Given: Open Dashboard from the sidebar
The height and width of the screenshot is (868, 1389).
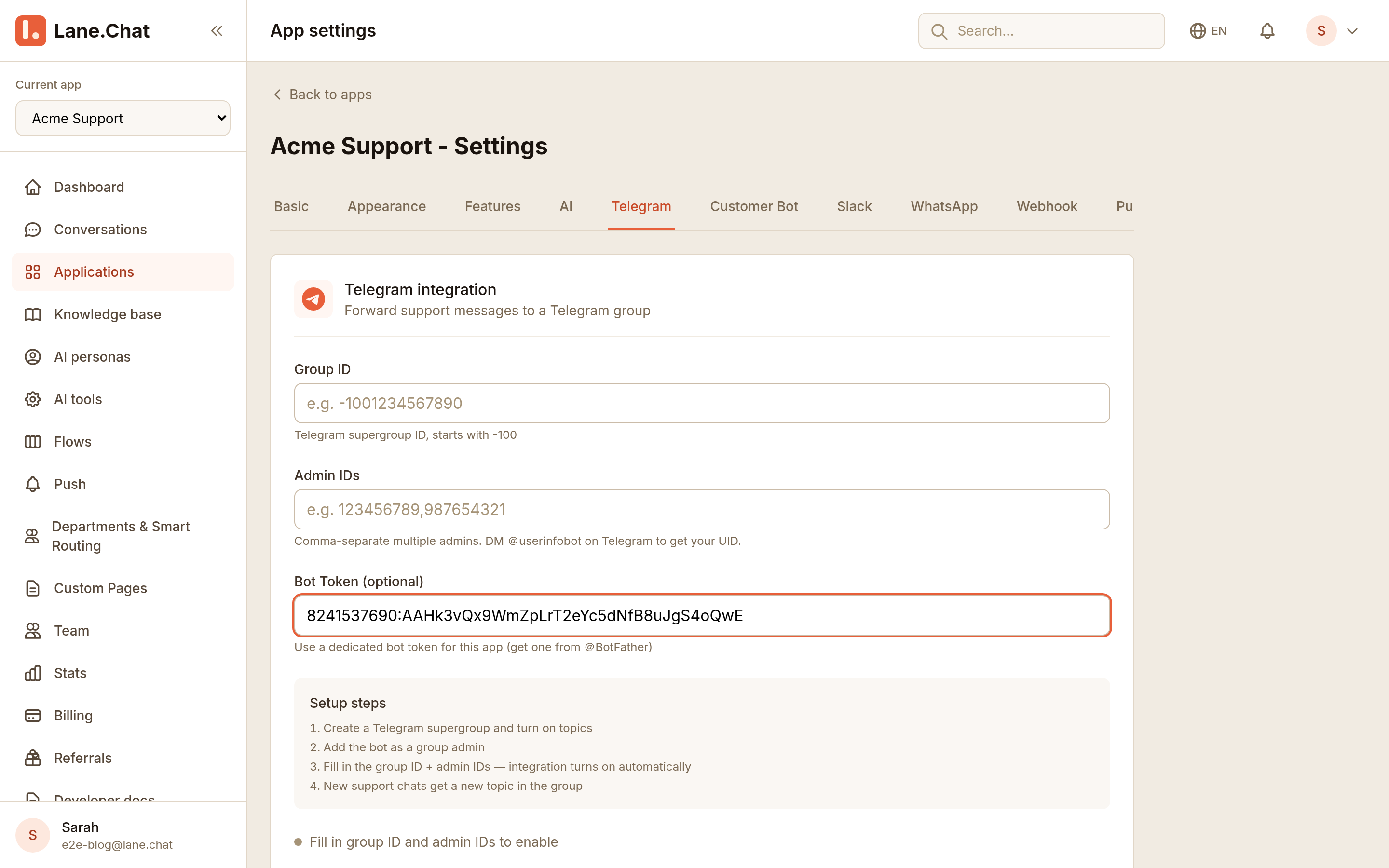Looking at the screenshot, I should coord(123,187).
